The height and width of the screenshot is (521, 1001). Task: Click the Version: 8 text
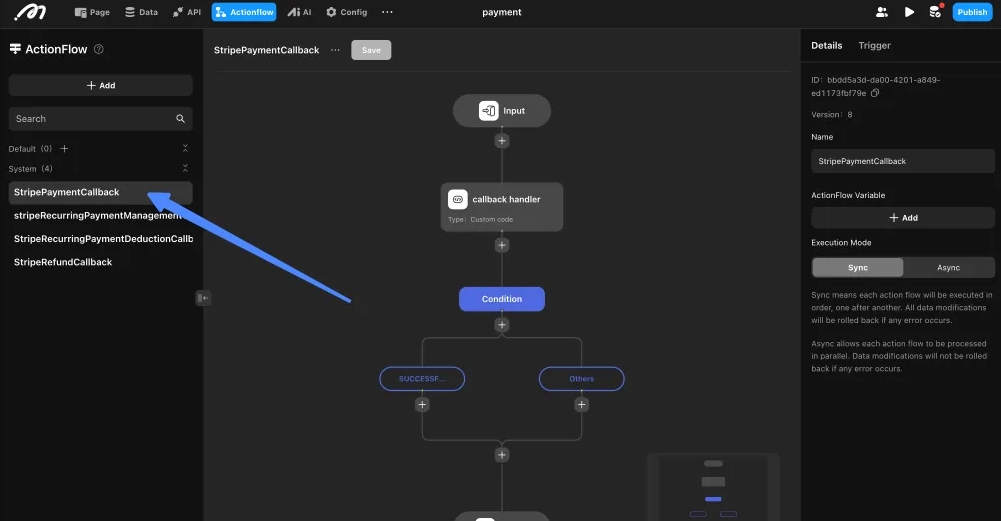832,115
